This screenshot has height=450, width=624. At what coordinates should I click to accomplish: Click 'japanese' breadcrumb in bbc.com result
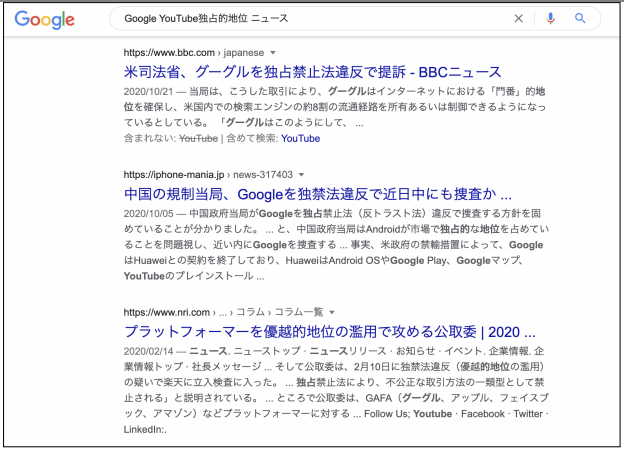click(244, 53)
